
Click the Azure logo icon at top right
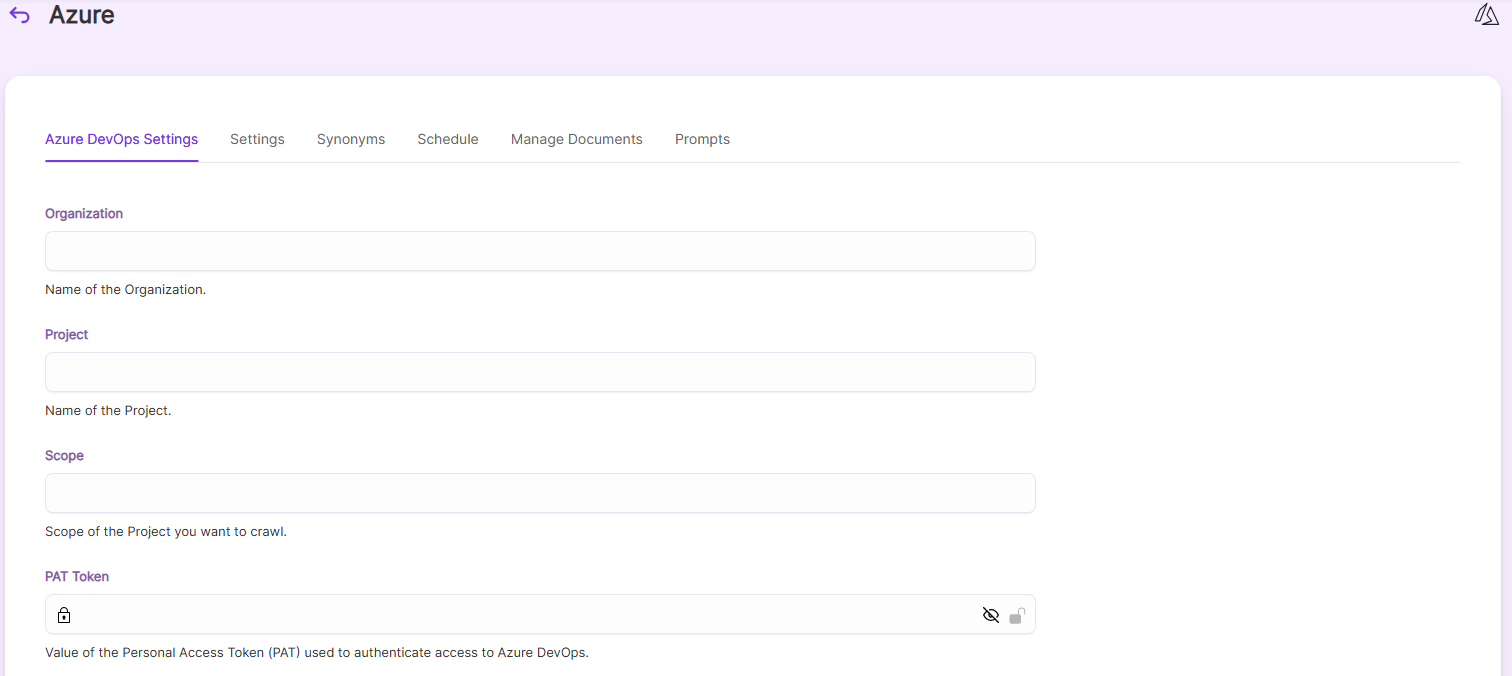1487,15
